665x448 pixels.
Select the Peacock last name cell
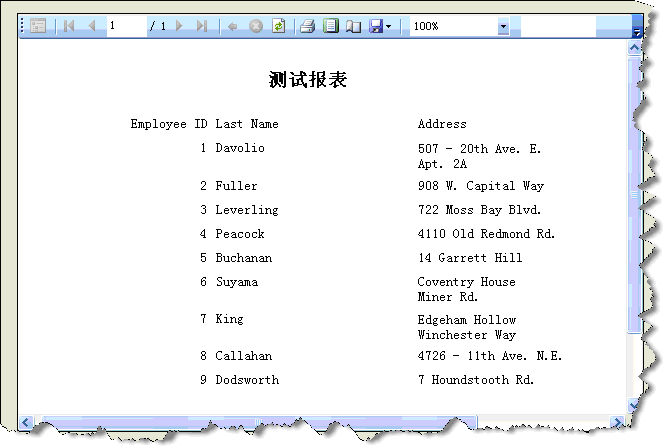(240, 234)
